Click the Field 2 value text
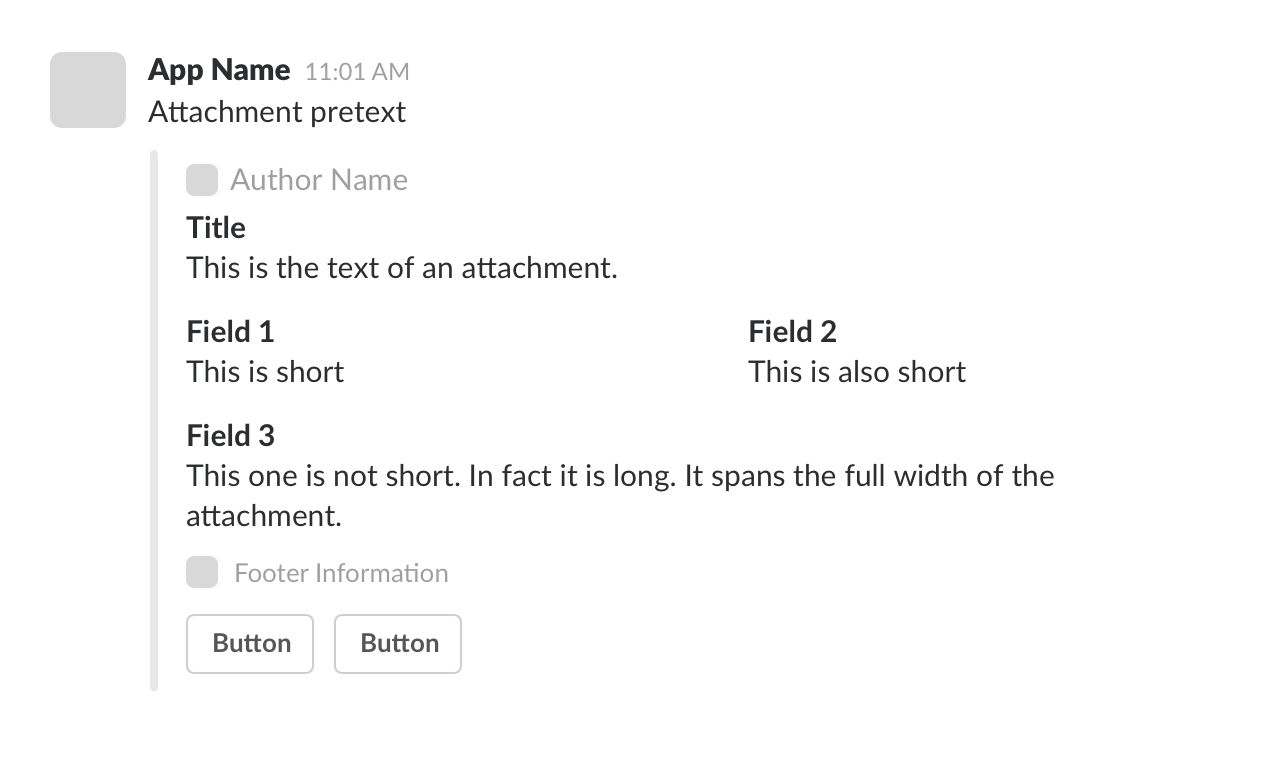 (857, 372)
